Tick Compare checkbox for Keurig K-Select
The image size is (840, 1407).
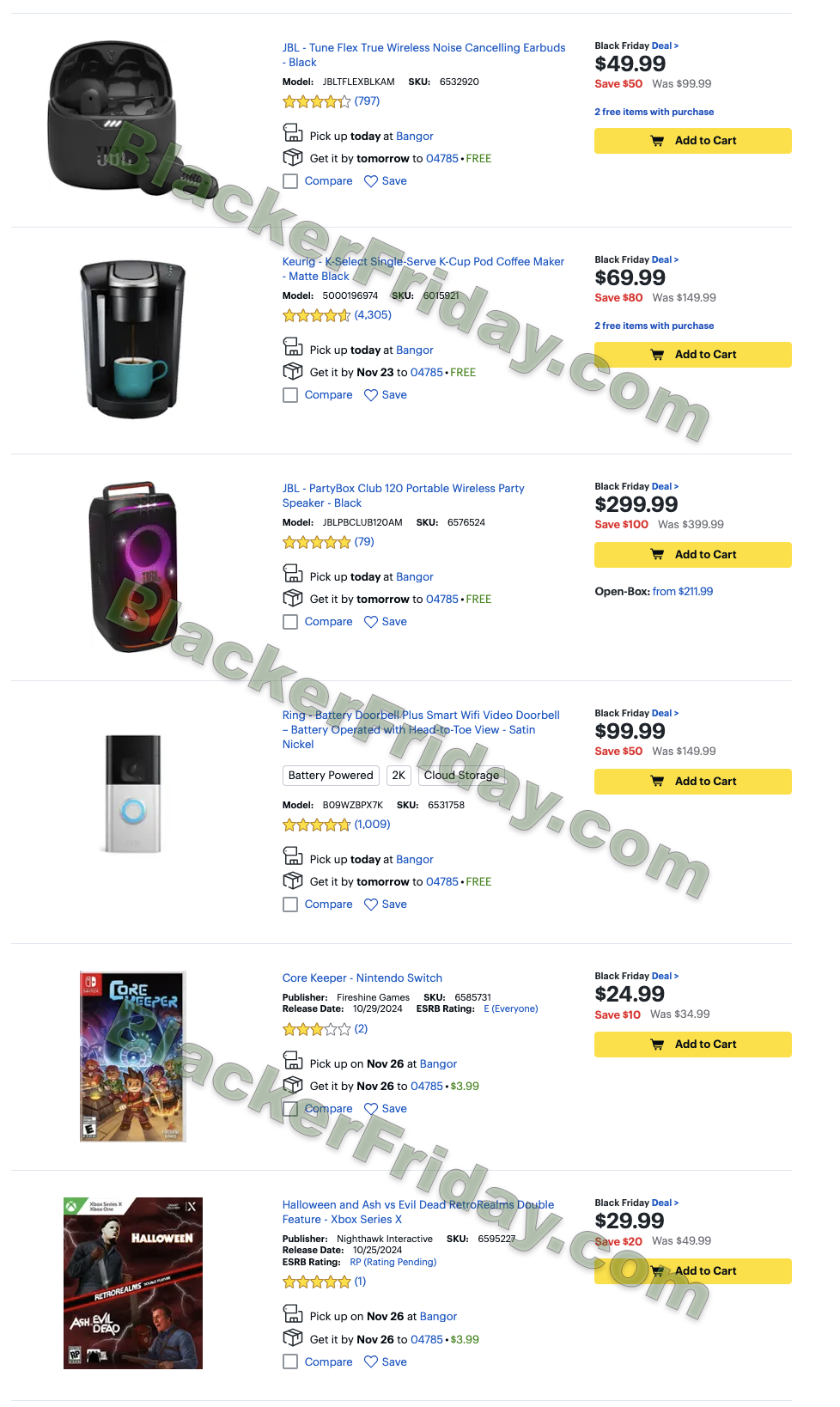pyautogui.click(x=290, y=395)
